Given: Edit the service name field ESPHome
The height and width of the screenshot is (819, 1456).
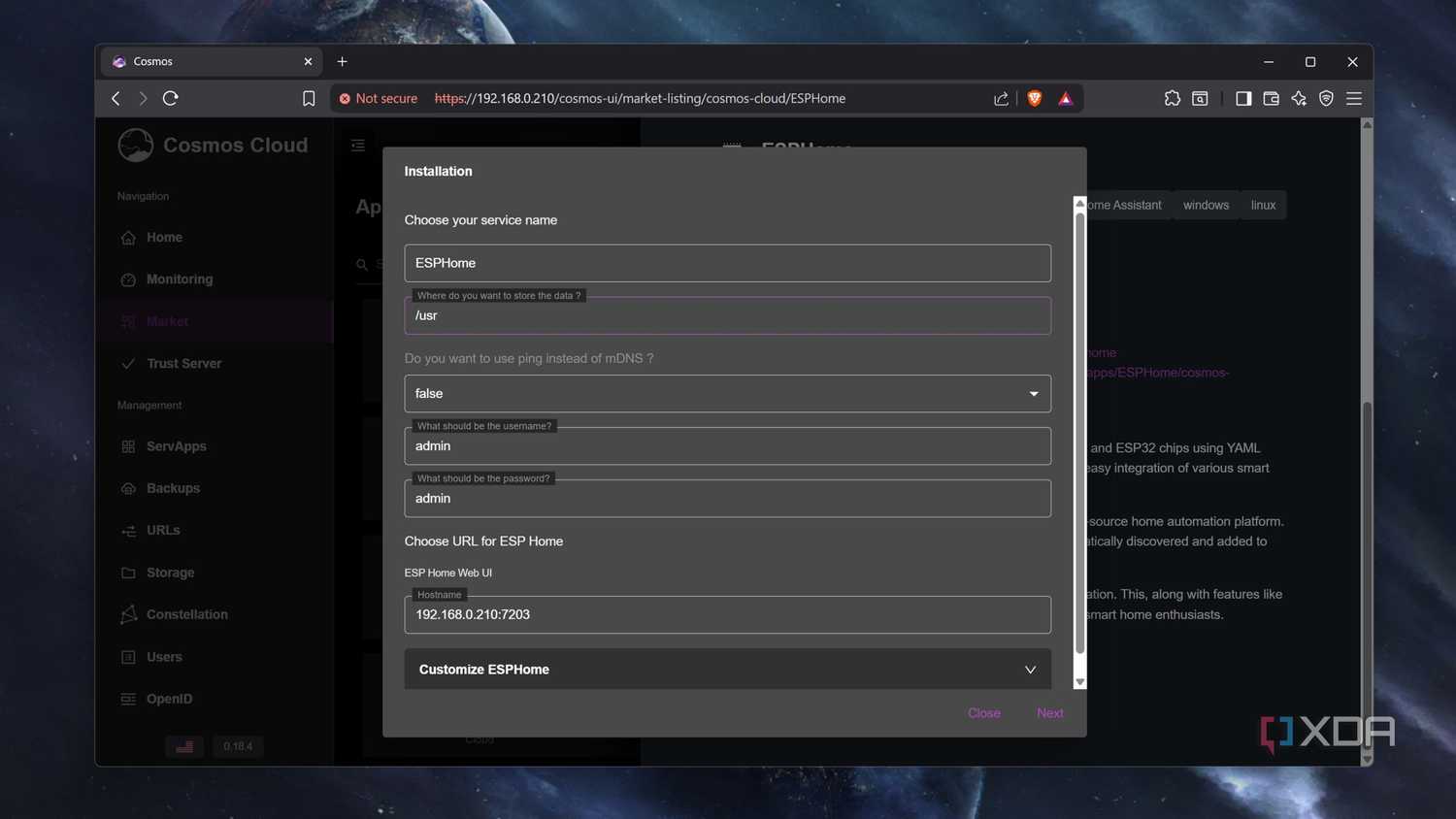Looking at the screenshot, I should point(727,263).
